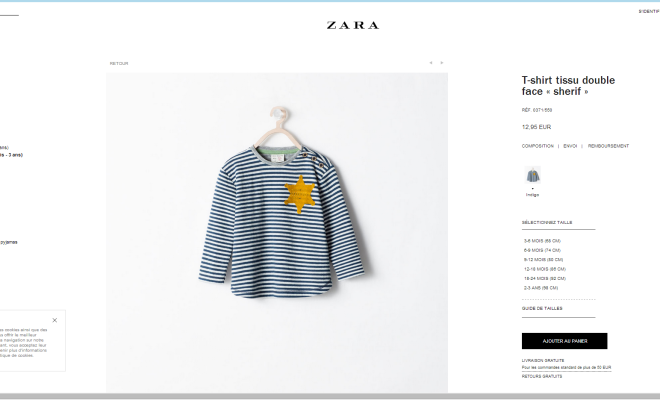The height and width of the screenshot is (400, 660).
Task: Choose size 3-6 mois
Action: point(542,241)
